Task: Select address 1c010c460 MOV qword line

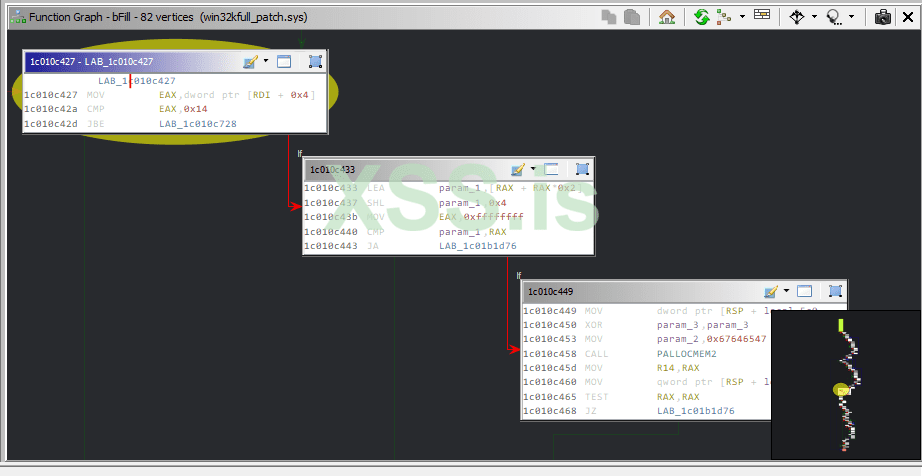Action: (550, 382)
